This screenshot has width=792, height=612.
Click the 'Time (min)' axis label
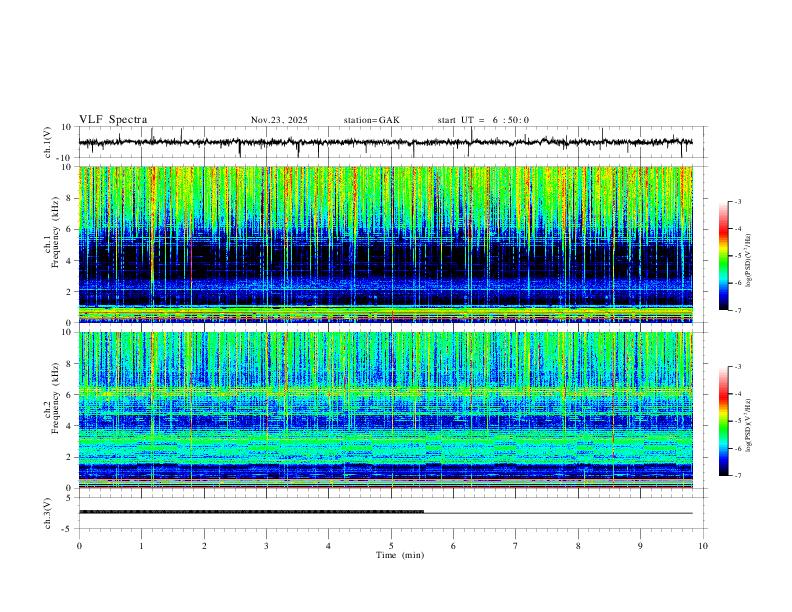(400, 555)
